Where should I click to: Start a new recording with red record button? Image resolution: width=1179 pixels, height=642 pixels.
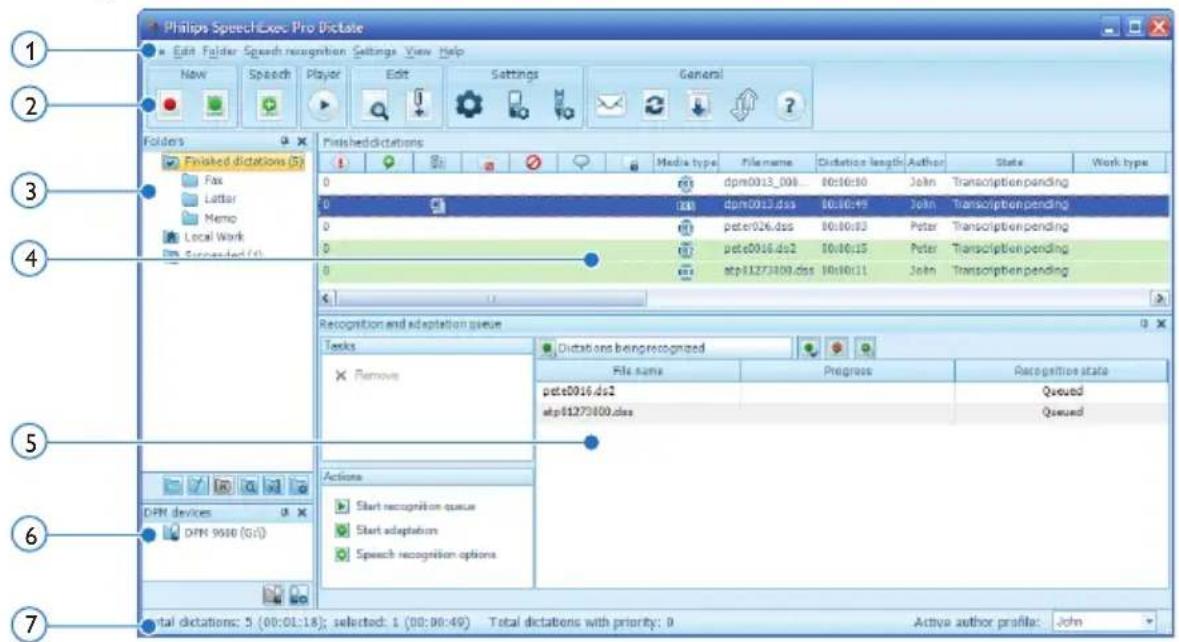tap(170, 105)
